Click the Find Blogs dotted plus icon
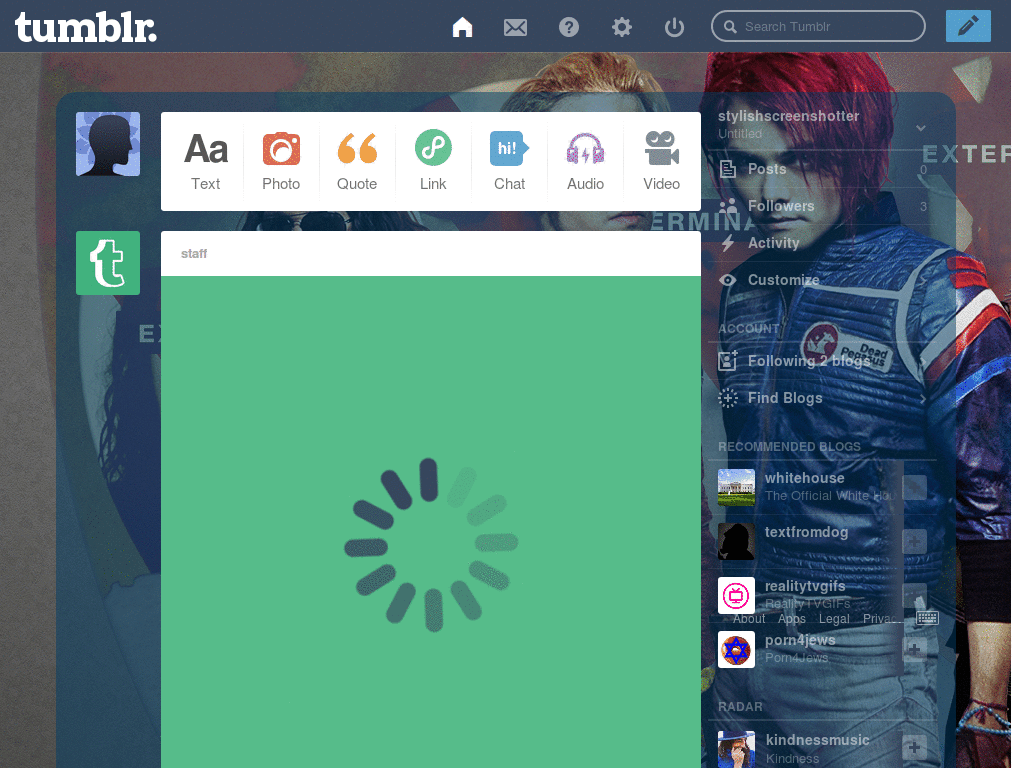Viewport: 1024px width, 768px height. pyautogui.click(x=728, y=398)
